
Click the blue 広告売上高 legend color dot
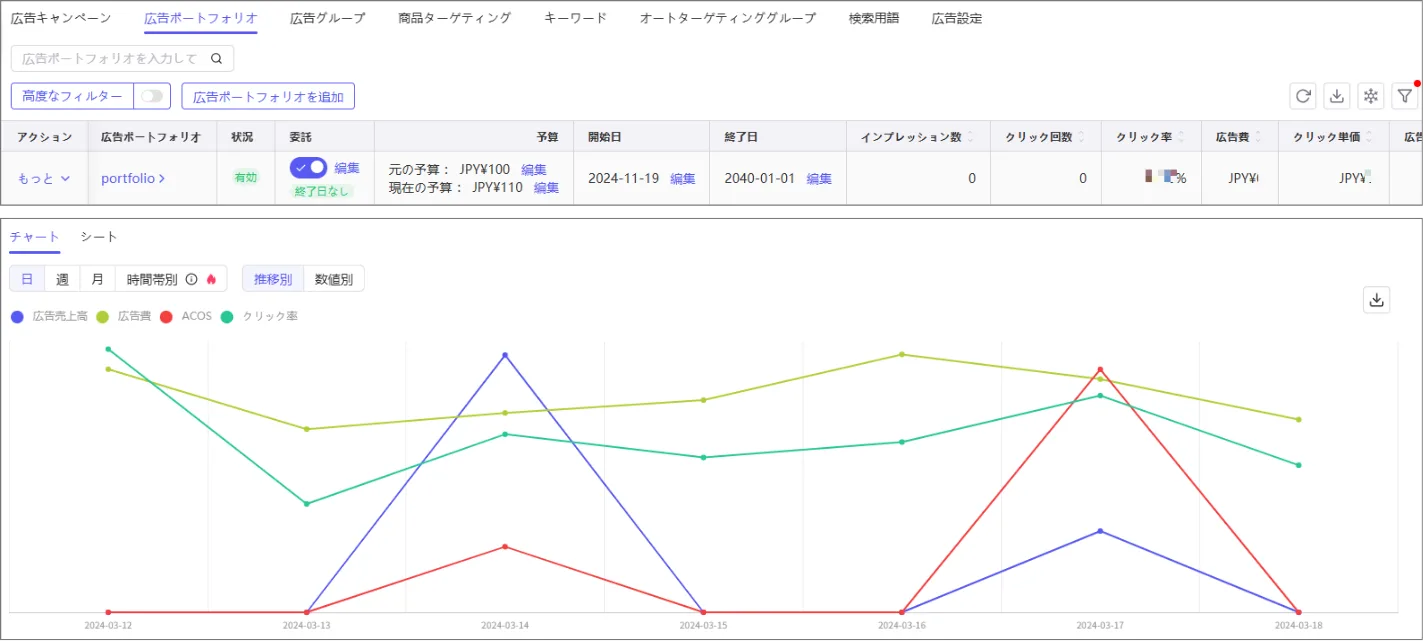(17, 316)
